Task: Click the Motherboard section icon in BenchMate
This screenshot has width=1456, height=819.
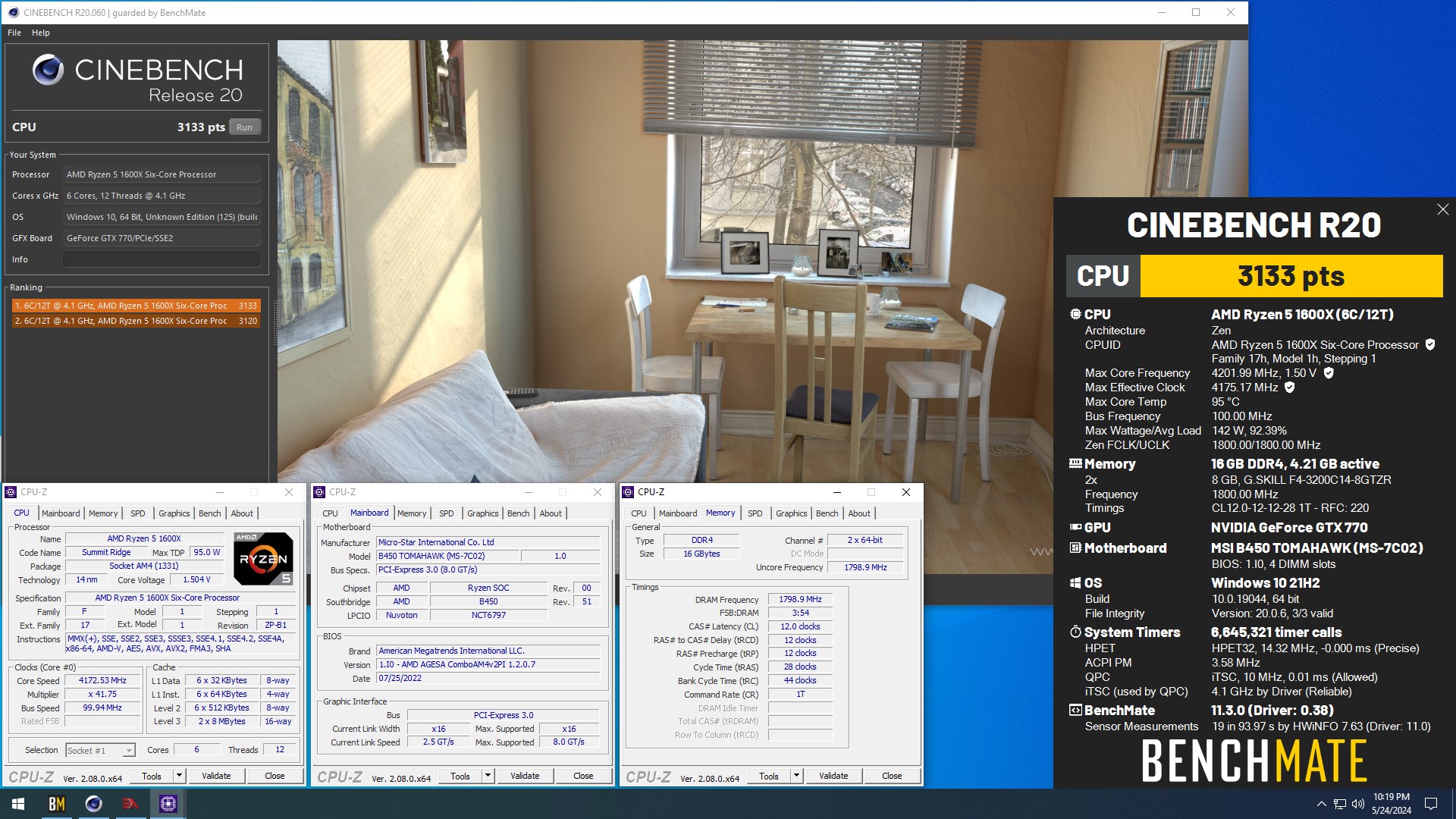Action: pos(1075,548)
